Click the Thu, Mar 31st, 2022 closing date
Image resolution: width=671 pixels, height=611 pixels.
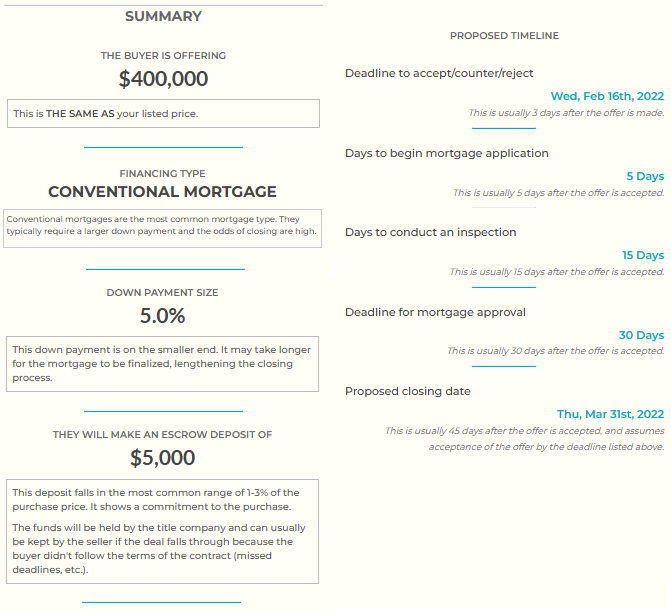610,414
